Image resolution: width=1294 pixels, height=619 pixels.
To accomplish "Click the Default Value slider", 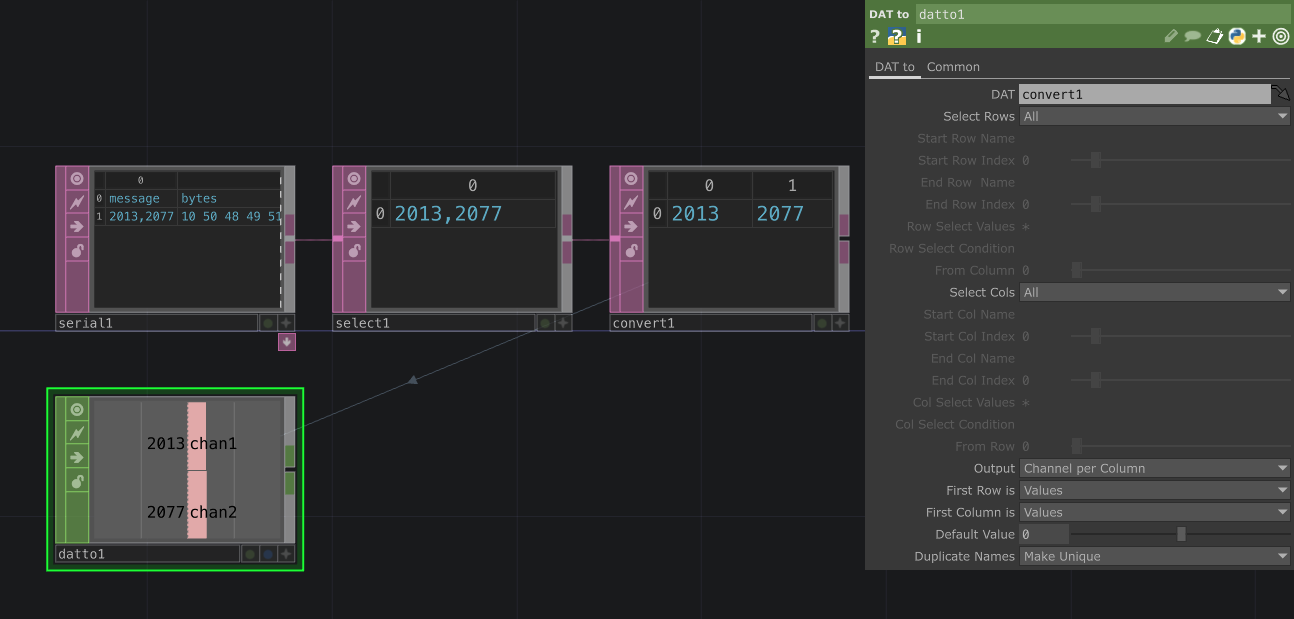I will (x=1181, y=535).
